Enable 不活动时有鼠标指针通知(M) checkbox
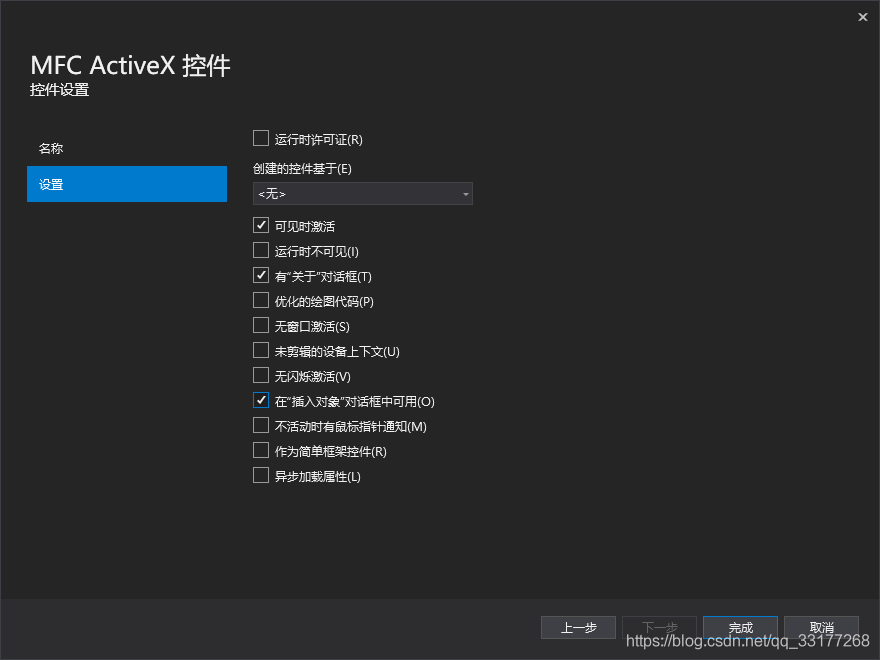 pyautogui.click(x=261, y=425)
